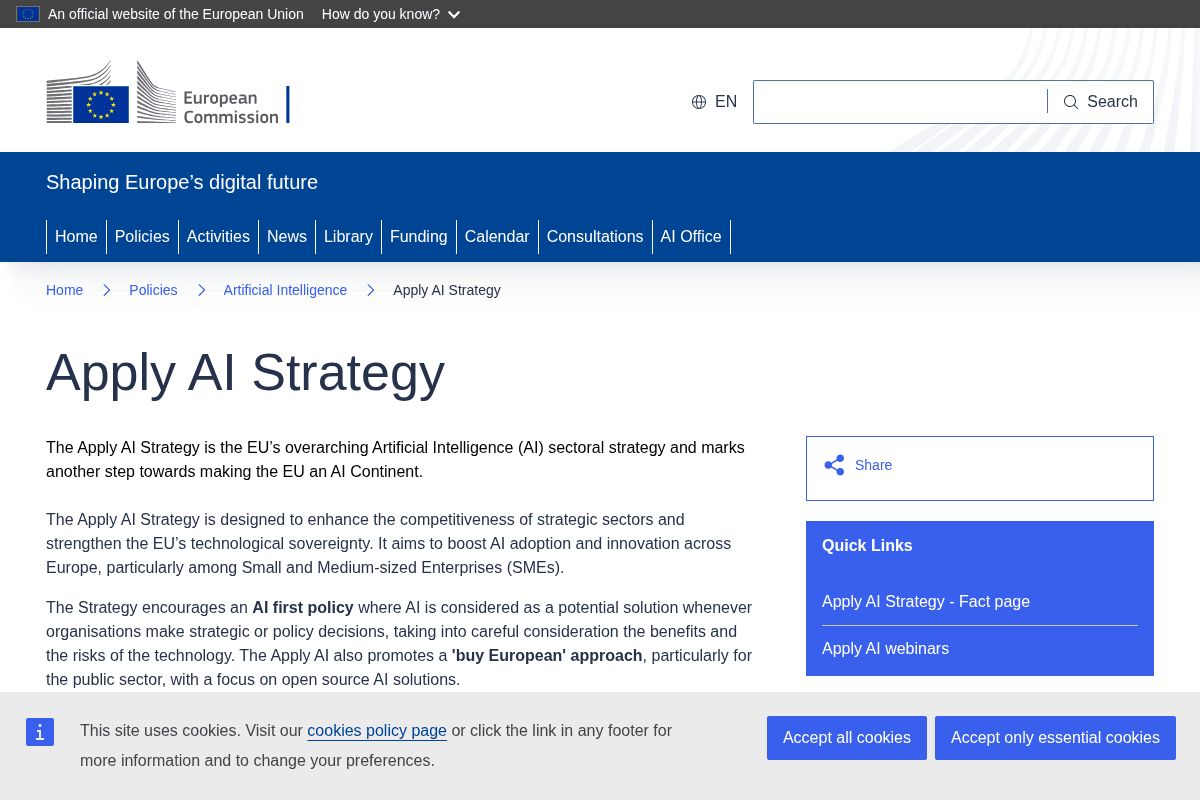
Task: Click the cookie information icon in the banner
Action: [x=40, y=731]
